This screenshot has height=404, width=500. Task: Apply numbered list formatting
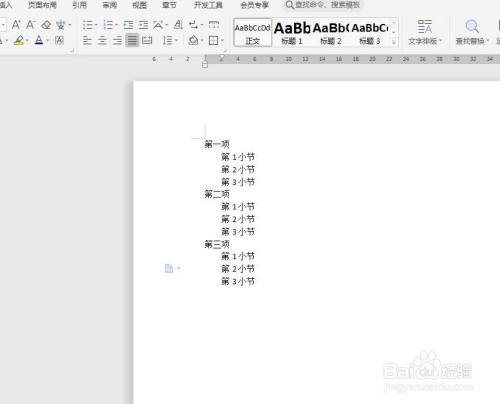point(108,25)
